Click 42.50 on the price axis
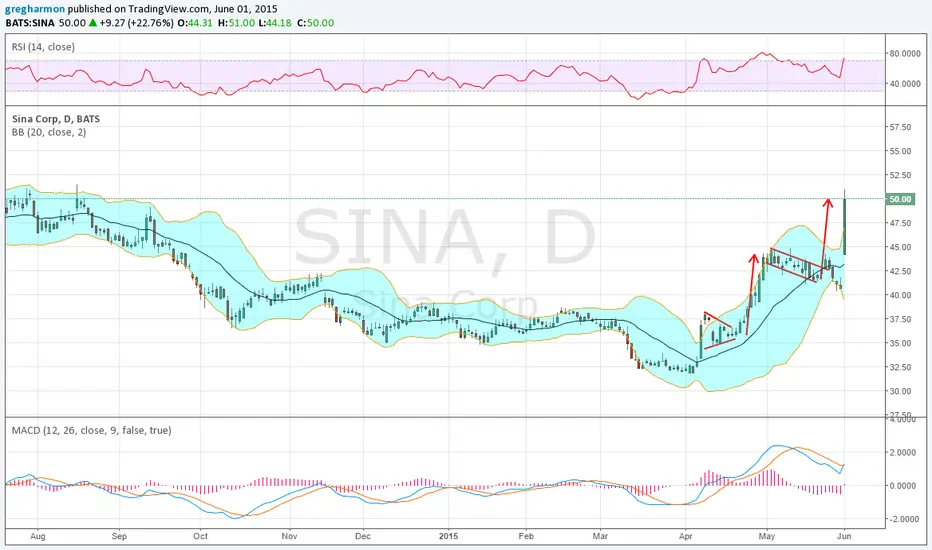The height and width of the screenshot is (550, 932). click(x=900, y=271)
